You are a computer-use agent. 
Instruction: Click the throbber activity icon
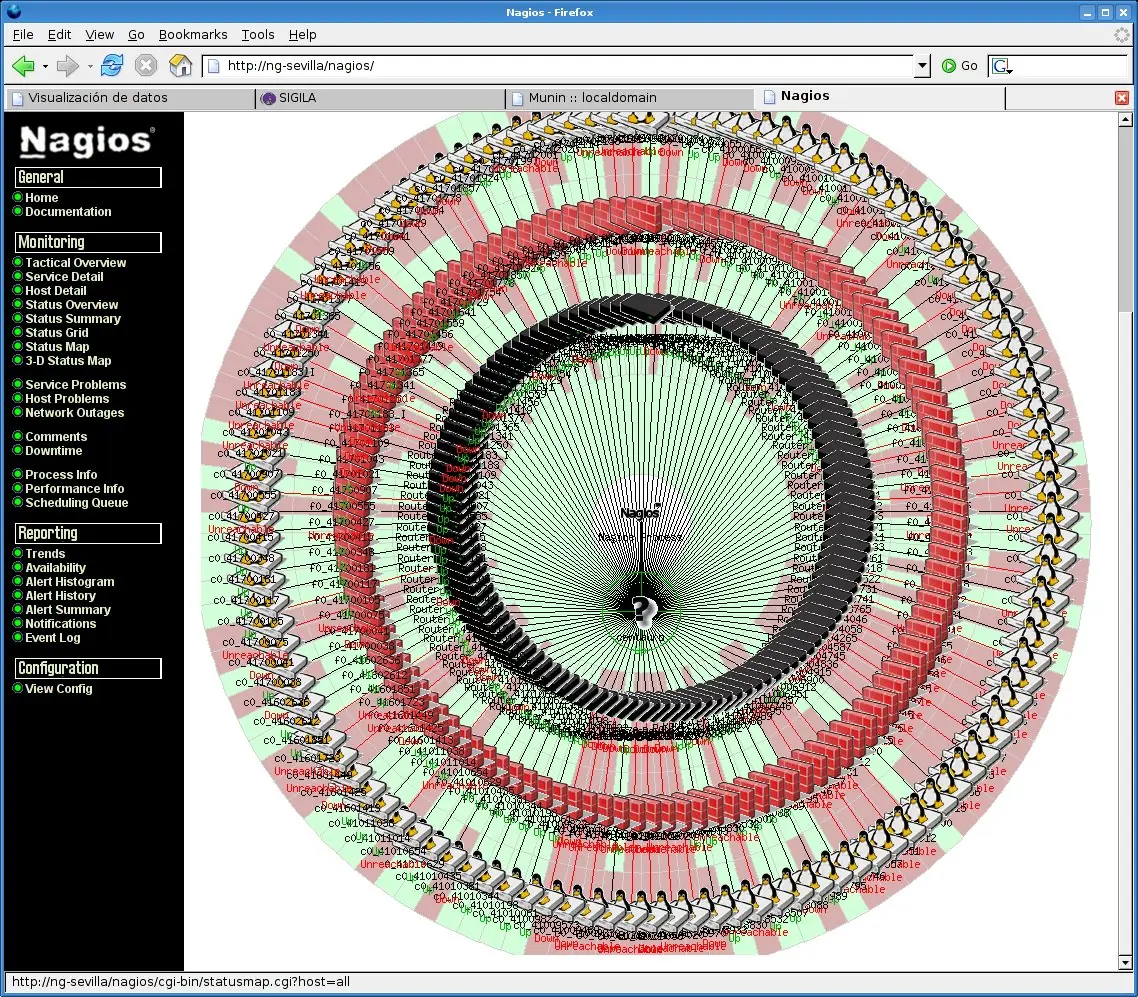click(1122, 34)
